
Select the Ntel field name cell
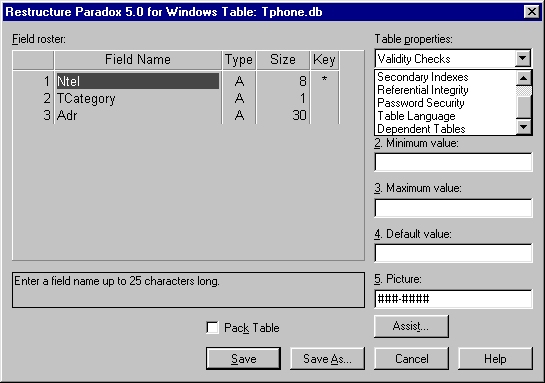138,81
